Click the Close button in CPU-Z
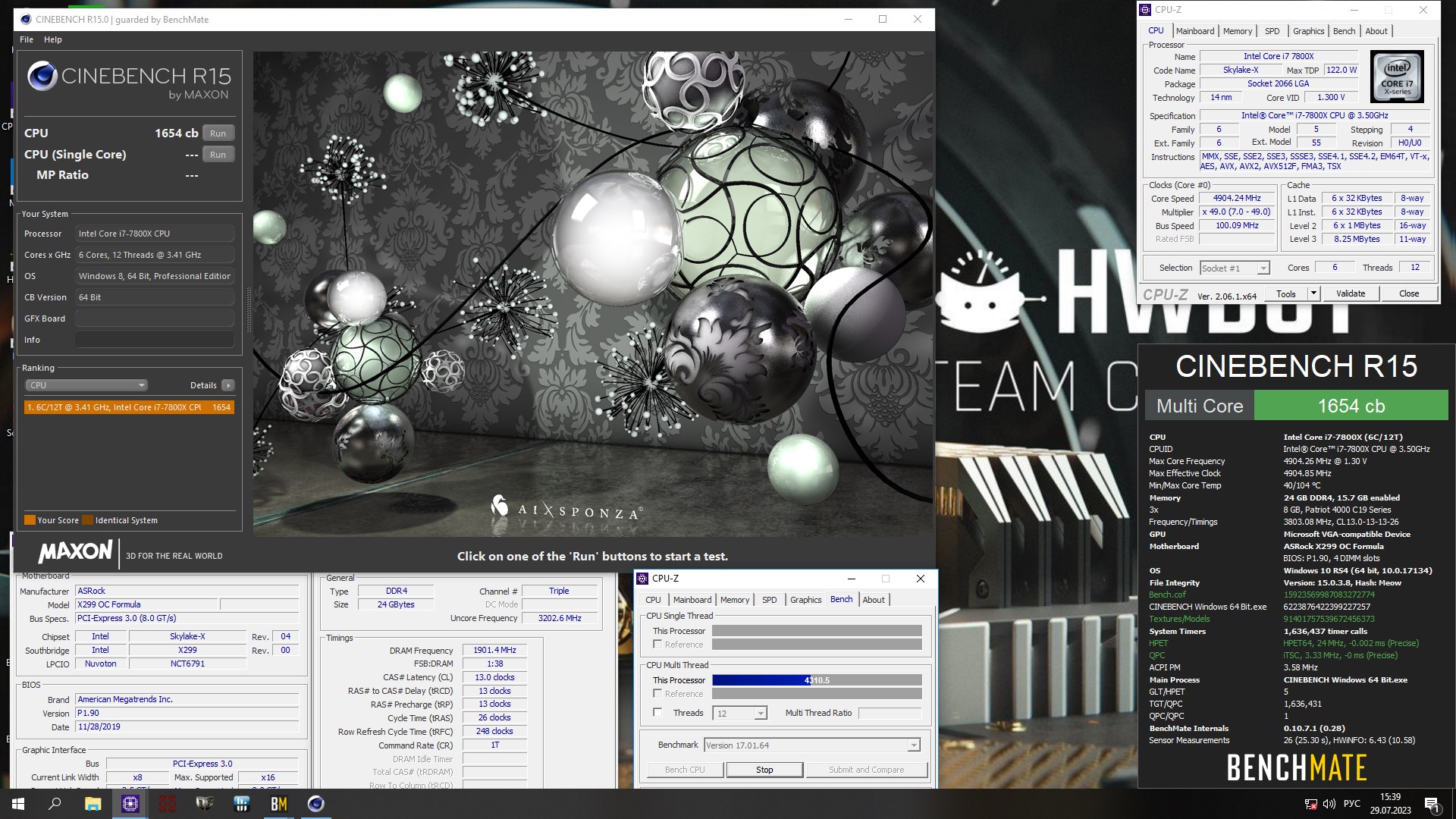This screenshot has height=819, width=1456. pyautogui.click(x=1409, y=293)
